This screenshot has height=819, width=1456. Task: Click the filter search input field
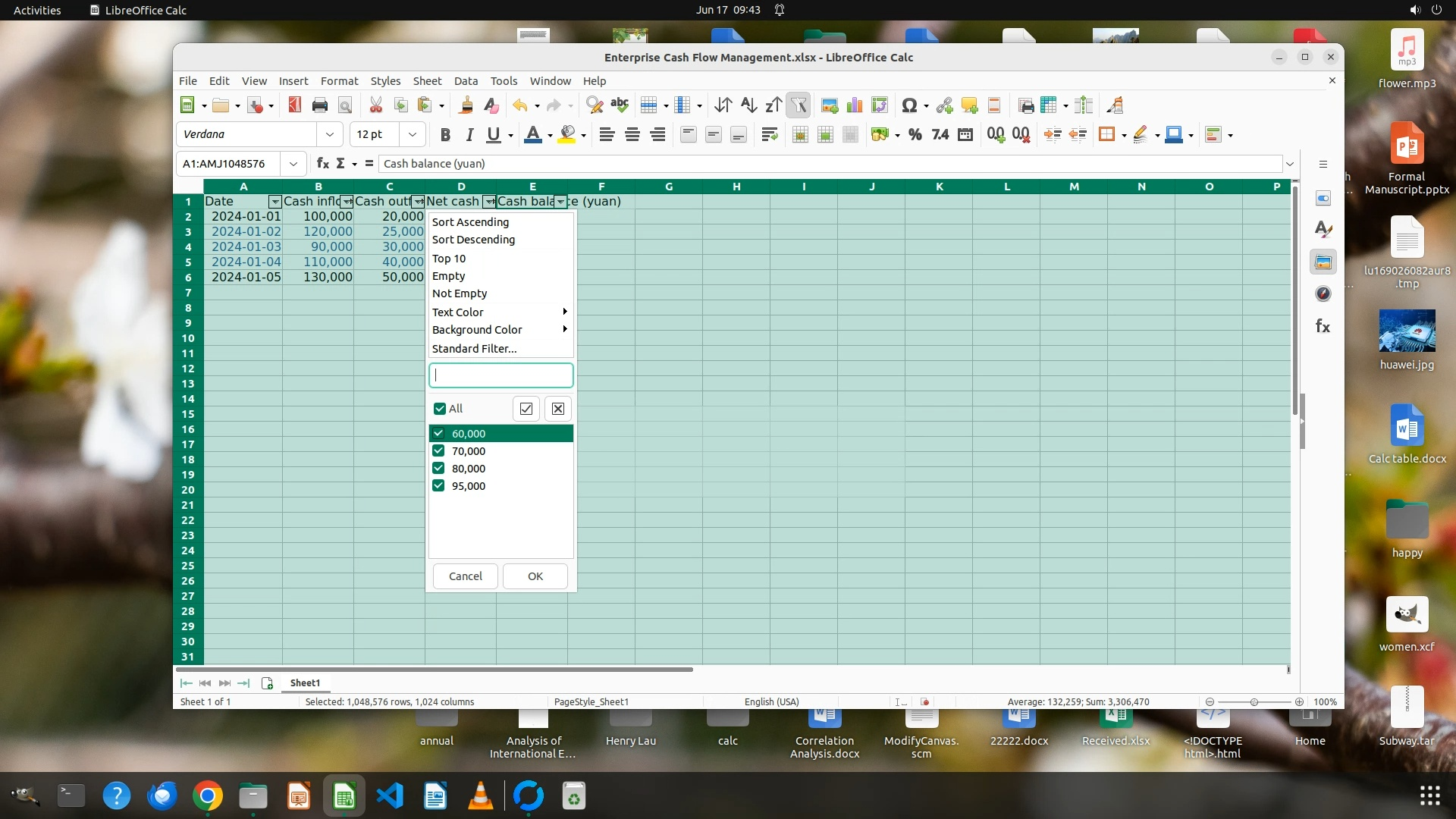pyautogui.click(x=501, y=375)
